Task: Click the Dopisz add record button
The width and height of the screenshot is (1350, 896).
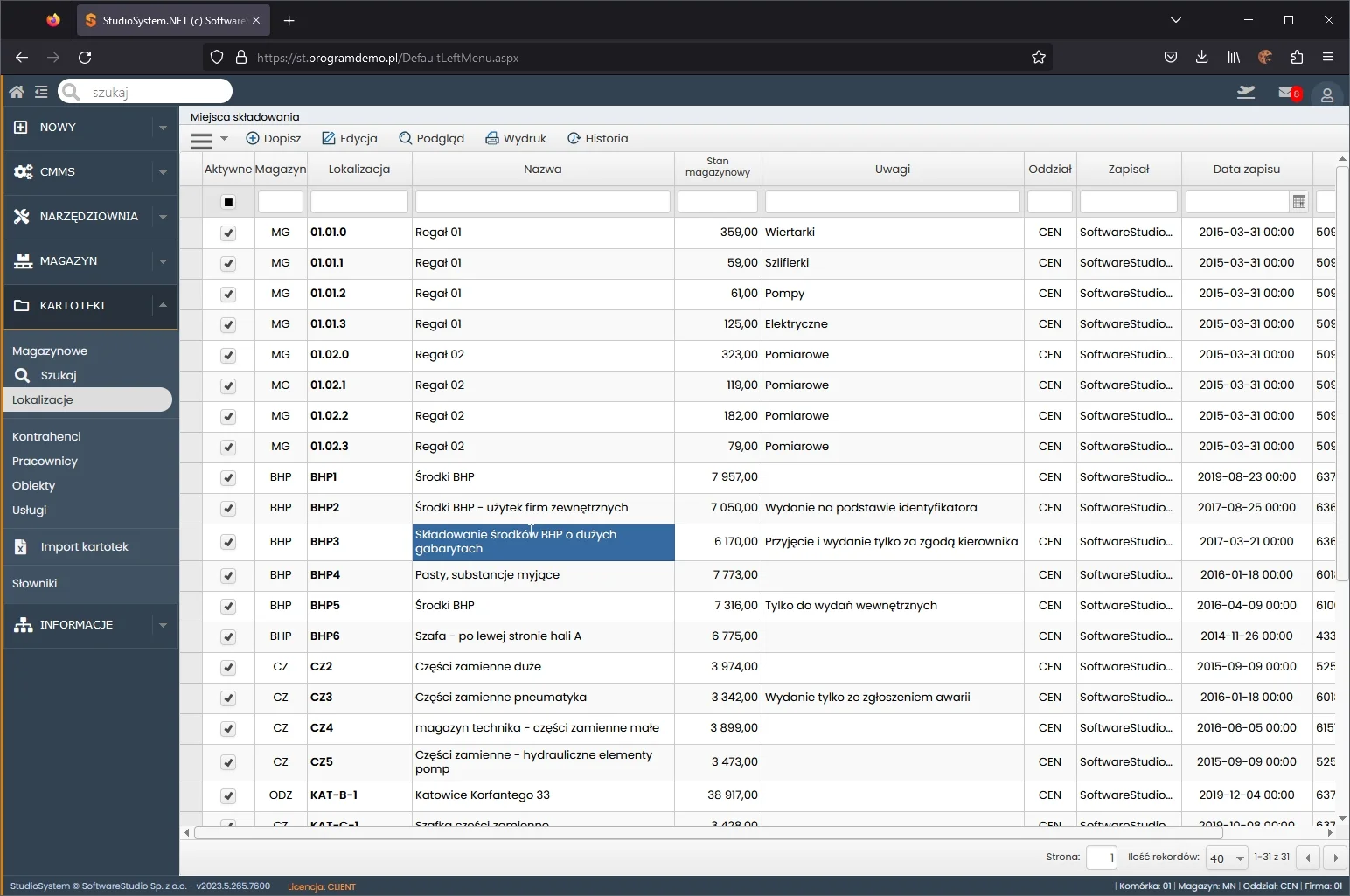Action: click(x=273, y=138)
